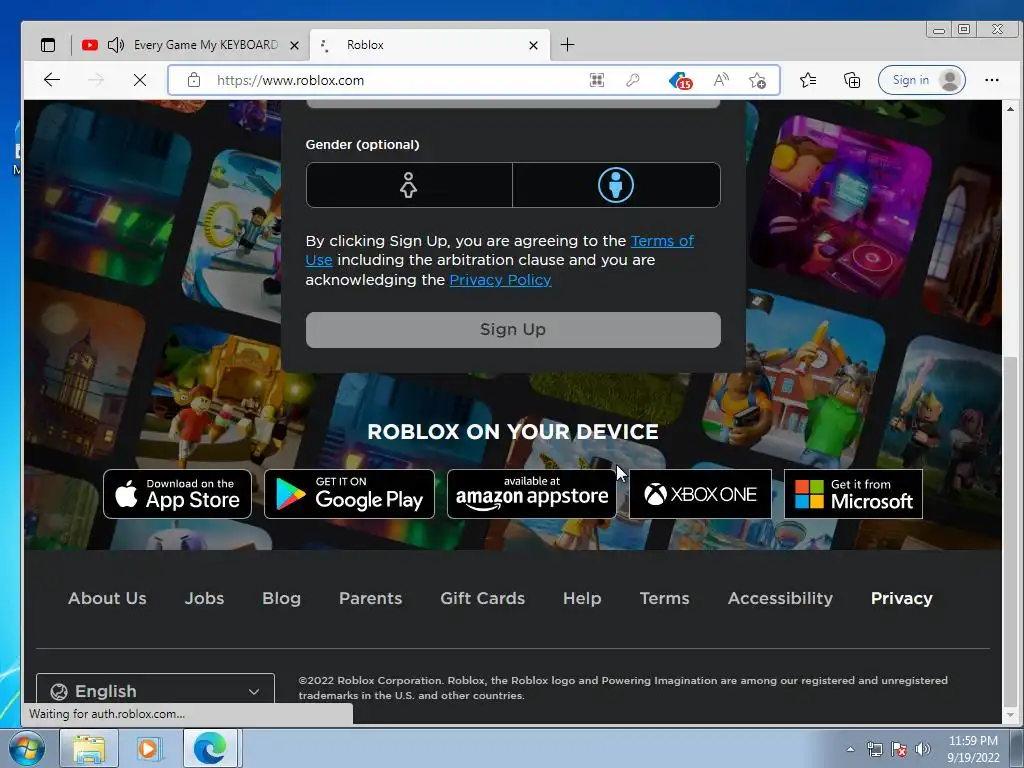The height and width of the screenshot is (768, 1024).
Task: Add this page to favorites
Action: click(x=758, y=80)
